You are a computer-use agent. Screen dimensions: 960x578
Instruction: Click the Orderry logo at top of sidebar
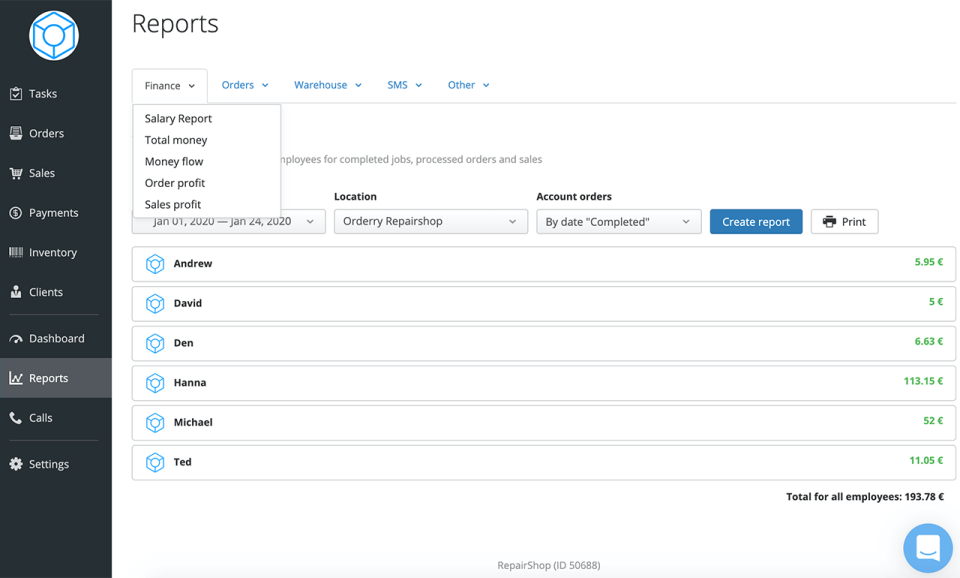click(x=54, y=36)
